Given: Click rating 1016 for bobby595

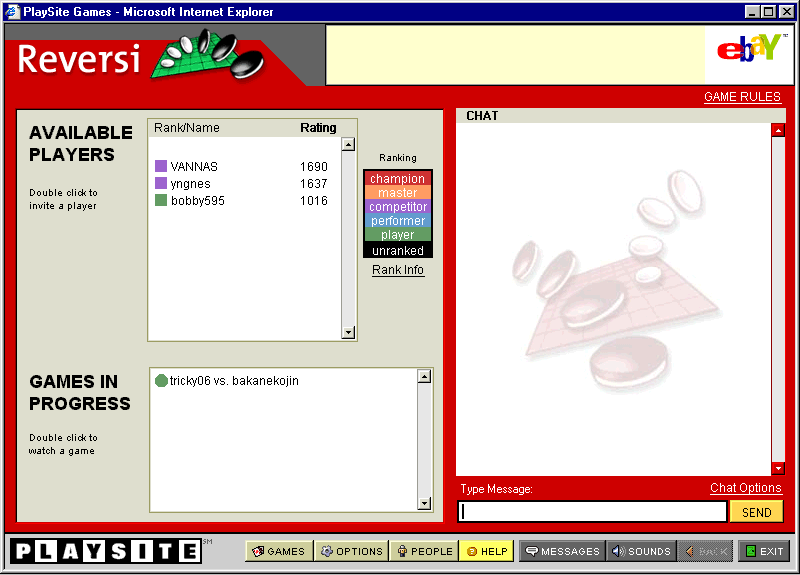Looking at the screenshot, I should tap(314, 201).
